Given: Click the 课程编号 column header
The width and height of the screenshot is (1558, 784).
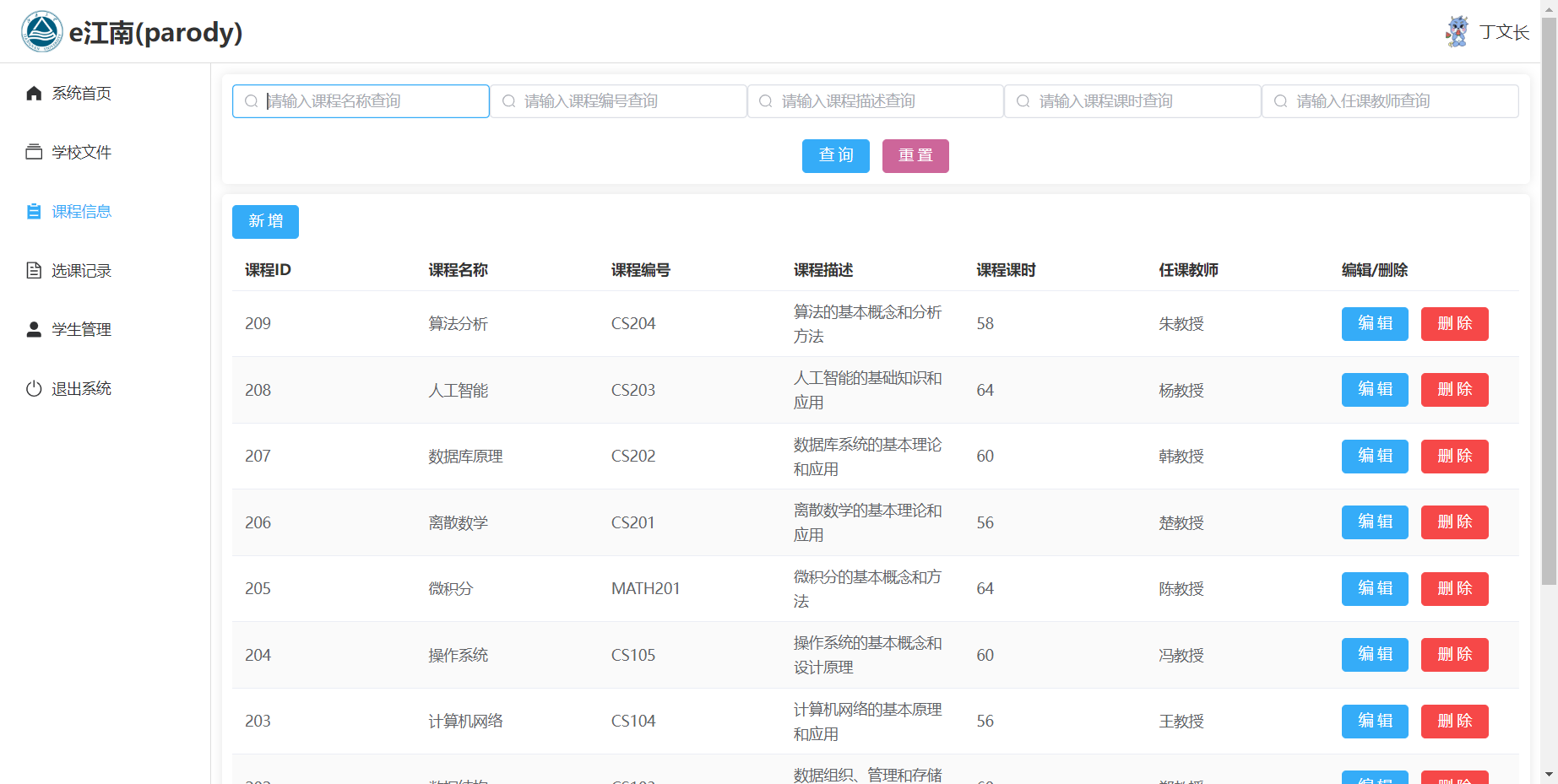Looking at the screenshot, I should pos(641,270).
